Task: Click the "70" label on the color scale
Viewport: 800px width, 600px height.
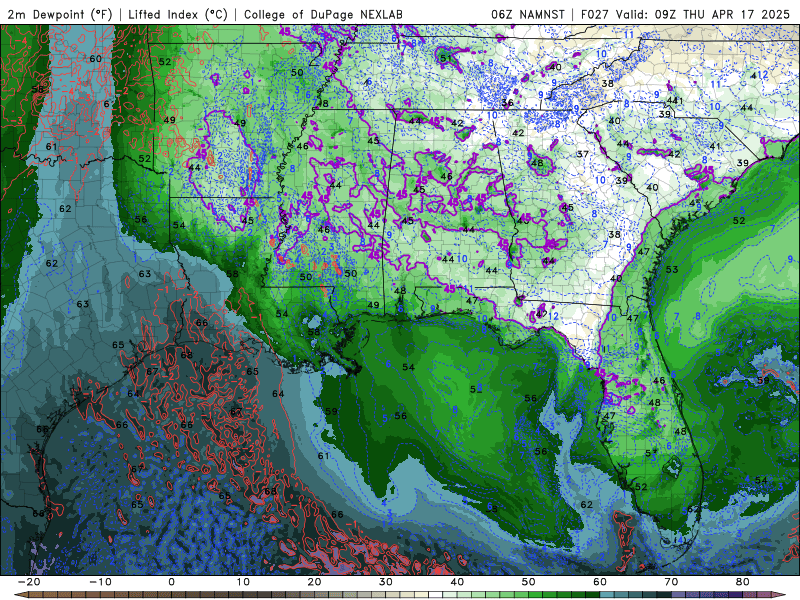Action: click(671, 582)
